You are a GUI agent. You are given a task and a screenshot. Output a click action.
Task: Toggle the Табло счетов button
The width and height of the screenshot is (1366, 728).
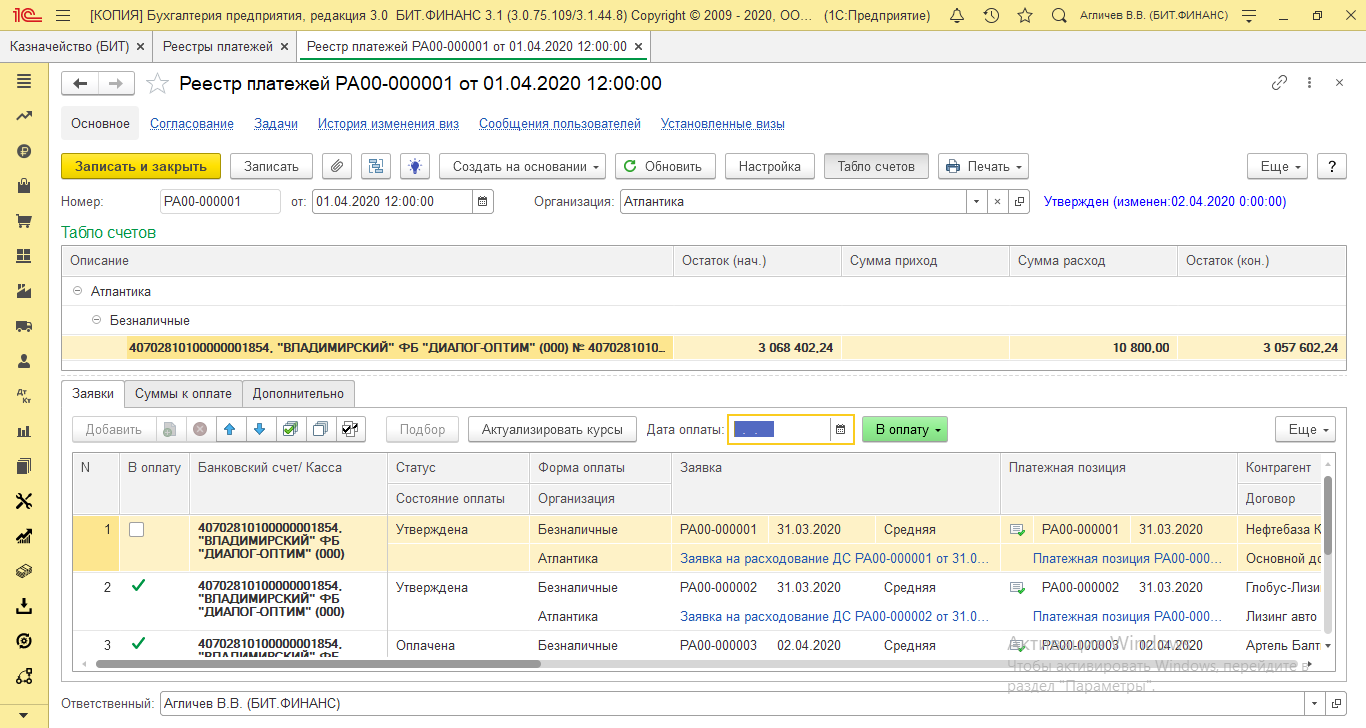point(876,166)
